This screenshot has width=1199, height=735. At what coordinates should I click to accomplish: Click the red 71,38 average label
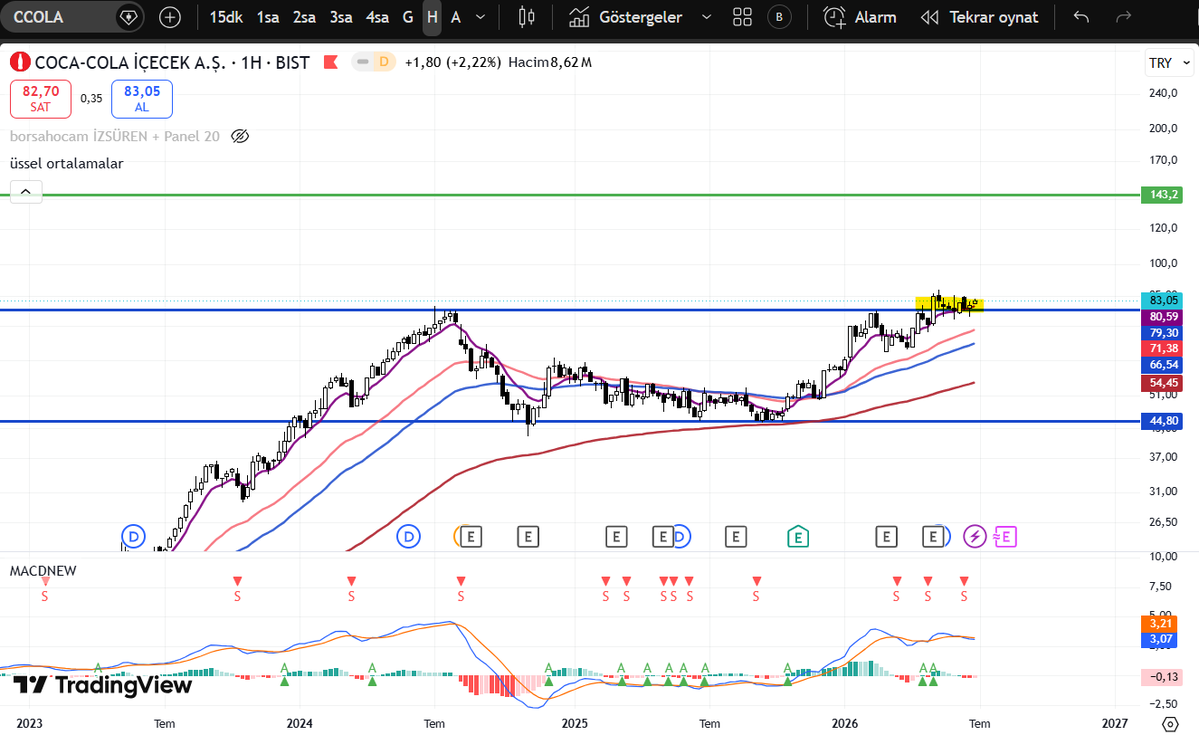tap(1162, 349)
